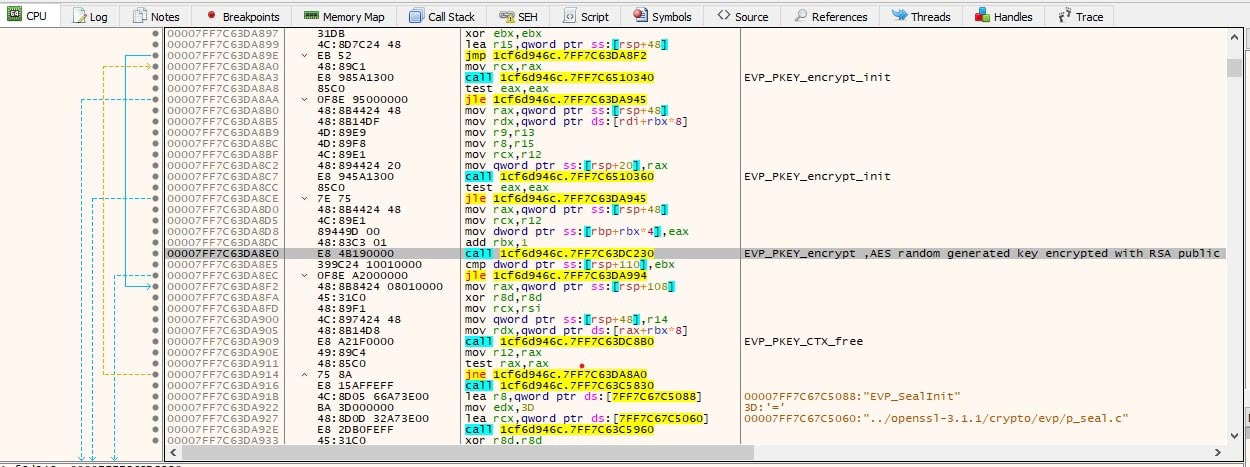Click the CPU tab chip icon
1250x467 pixels.
point(13,16)
